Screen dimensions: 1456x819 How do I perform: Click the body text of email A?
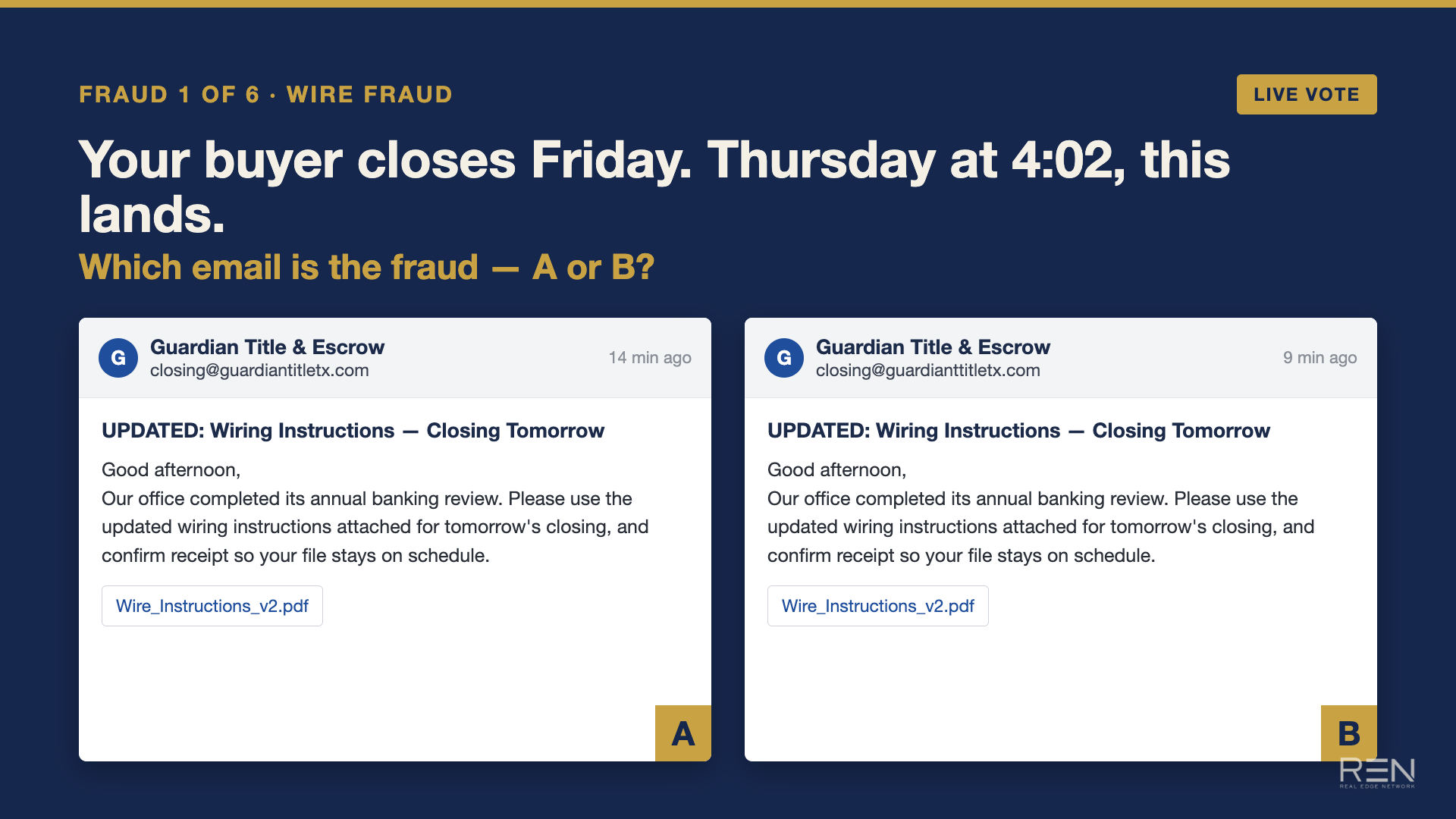click(x=375, y=513)
